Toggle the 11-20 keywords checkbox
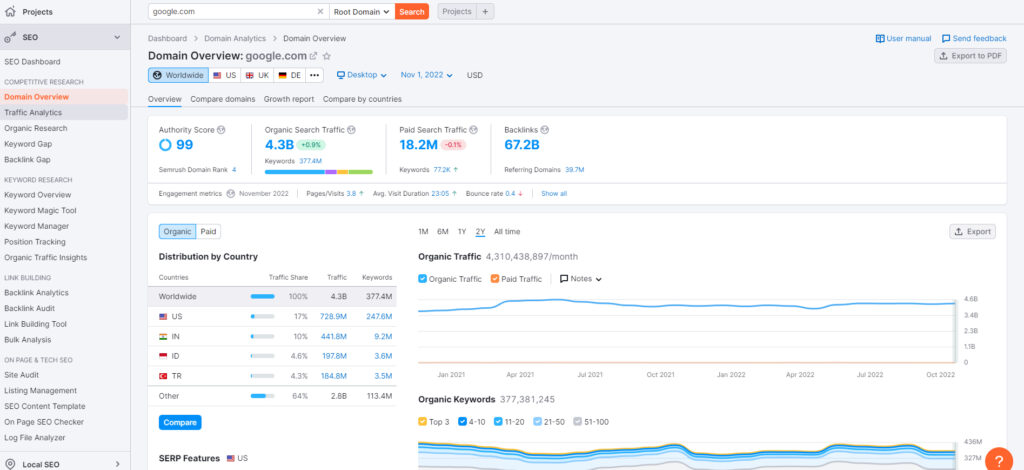 (x=498, y=422)
